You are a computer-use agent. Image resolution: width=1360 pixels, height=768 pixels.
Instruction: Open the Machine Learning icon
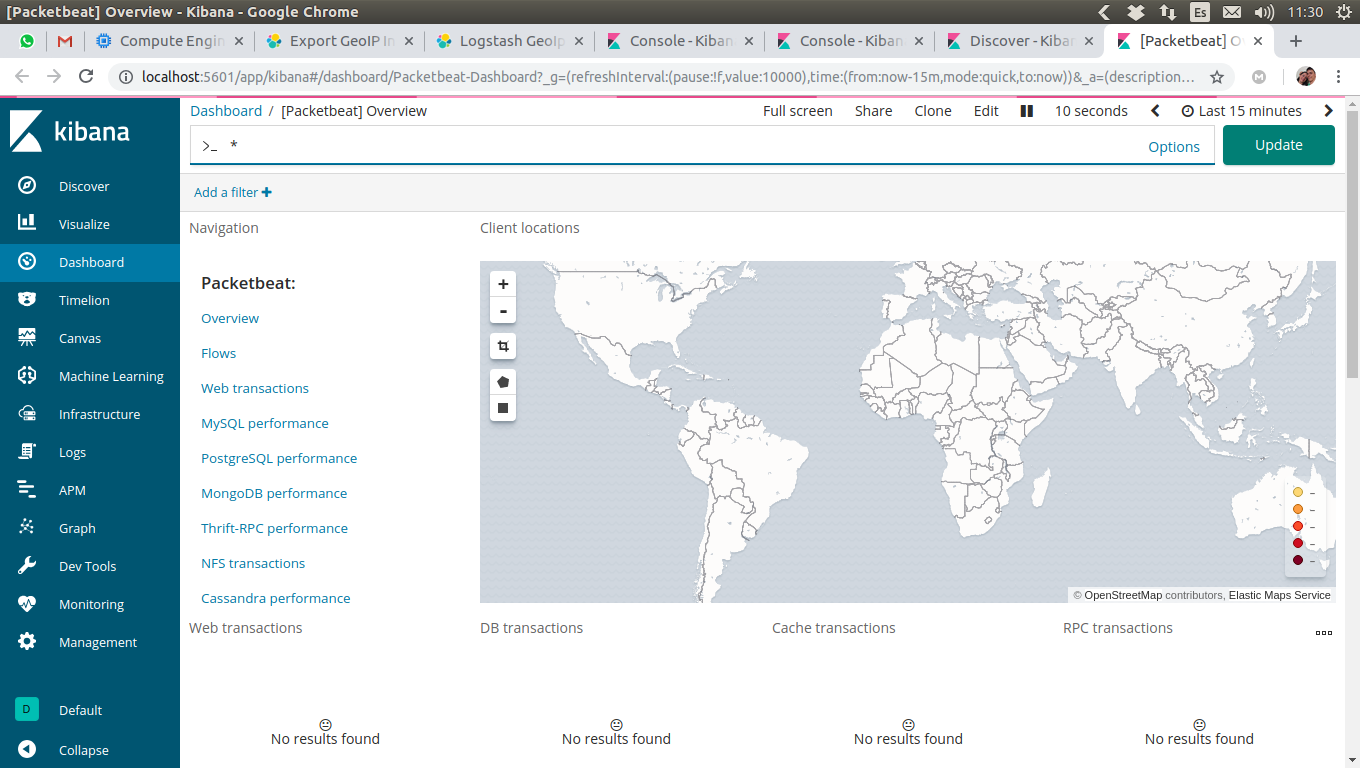pyautogui.click(x=27, y=376)
